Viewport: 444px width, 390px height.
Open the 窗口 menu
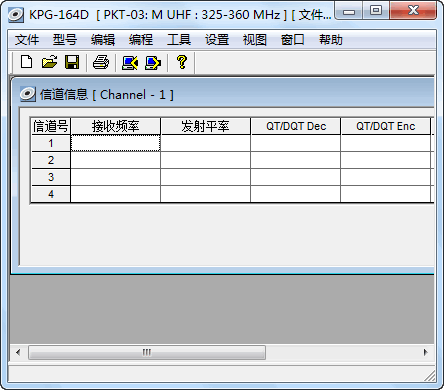(293, 40)
